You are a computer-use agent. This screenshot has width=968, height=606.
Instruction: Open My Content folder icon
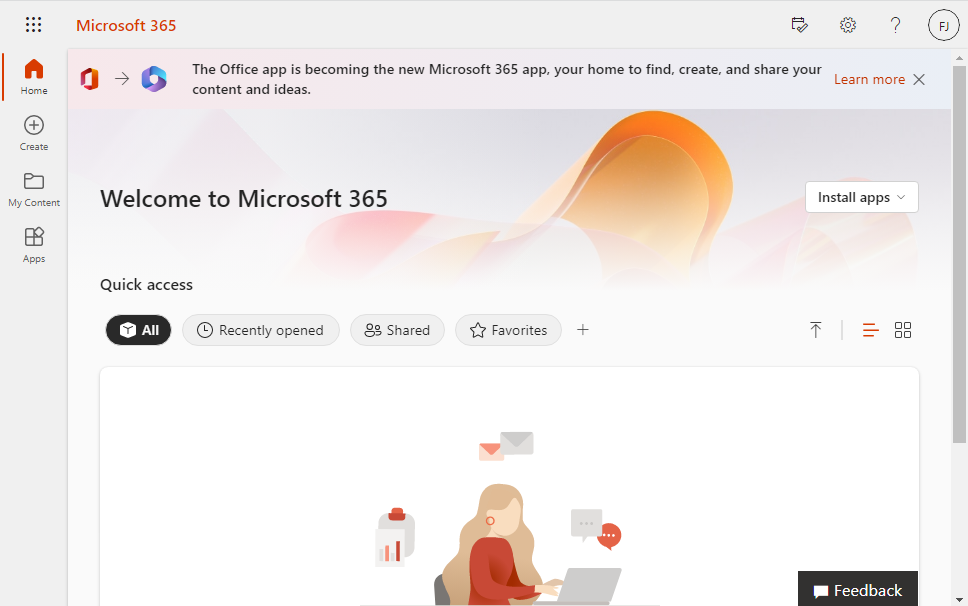(x=34, y=181)
